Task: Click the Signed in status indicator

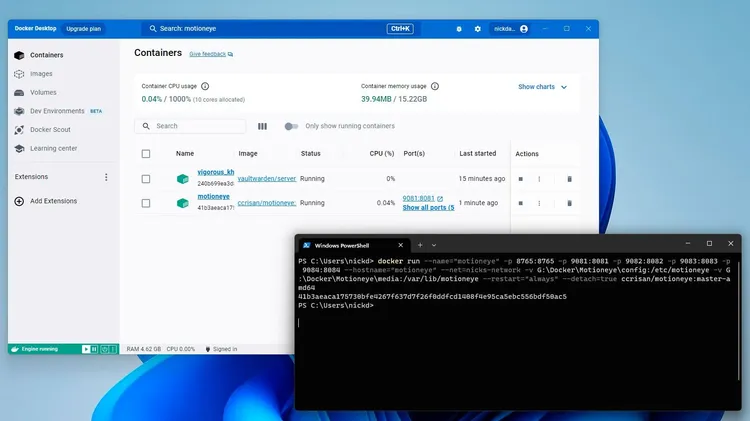Action: 221,349
